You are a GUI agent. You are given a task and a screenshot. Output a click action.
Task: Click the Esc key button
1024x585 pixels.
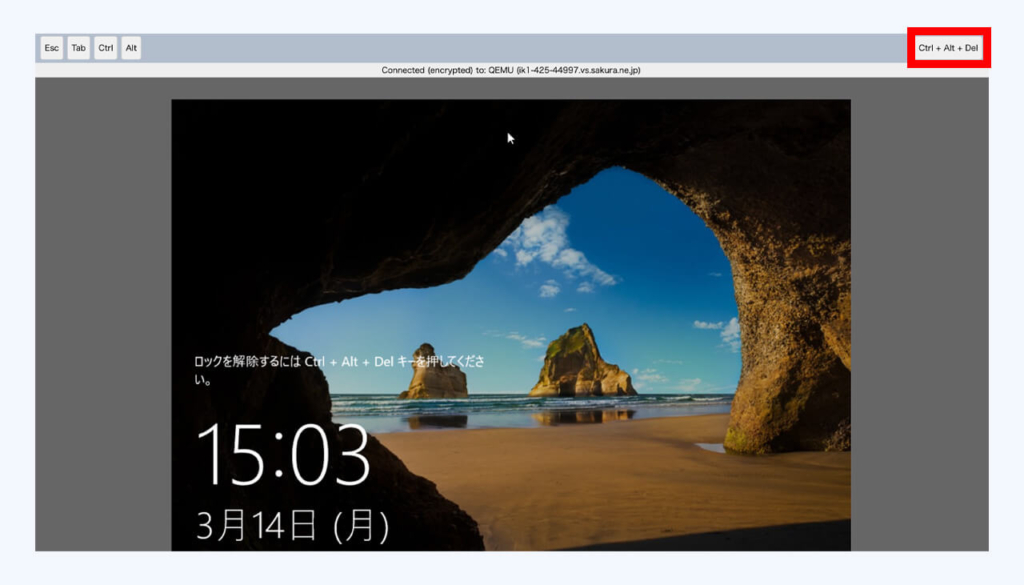pos(52,48)
